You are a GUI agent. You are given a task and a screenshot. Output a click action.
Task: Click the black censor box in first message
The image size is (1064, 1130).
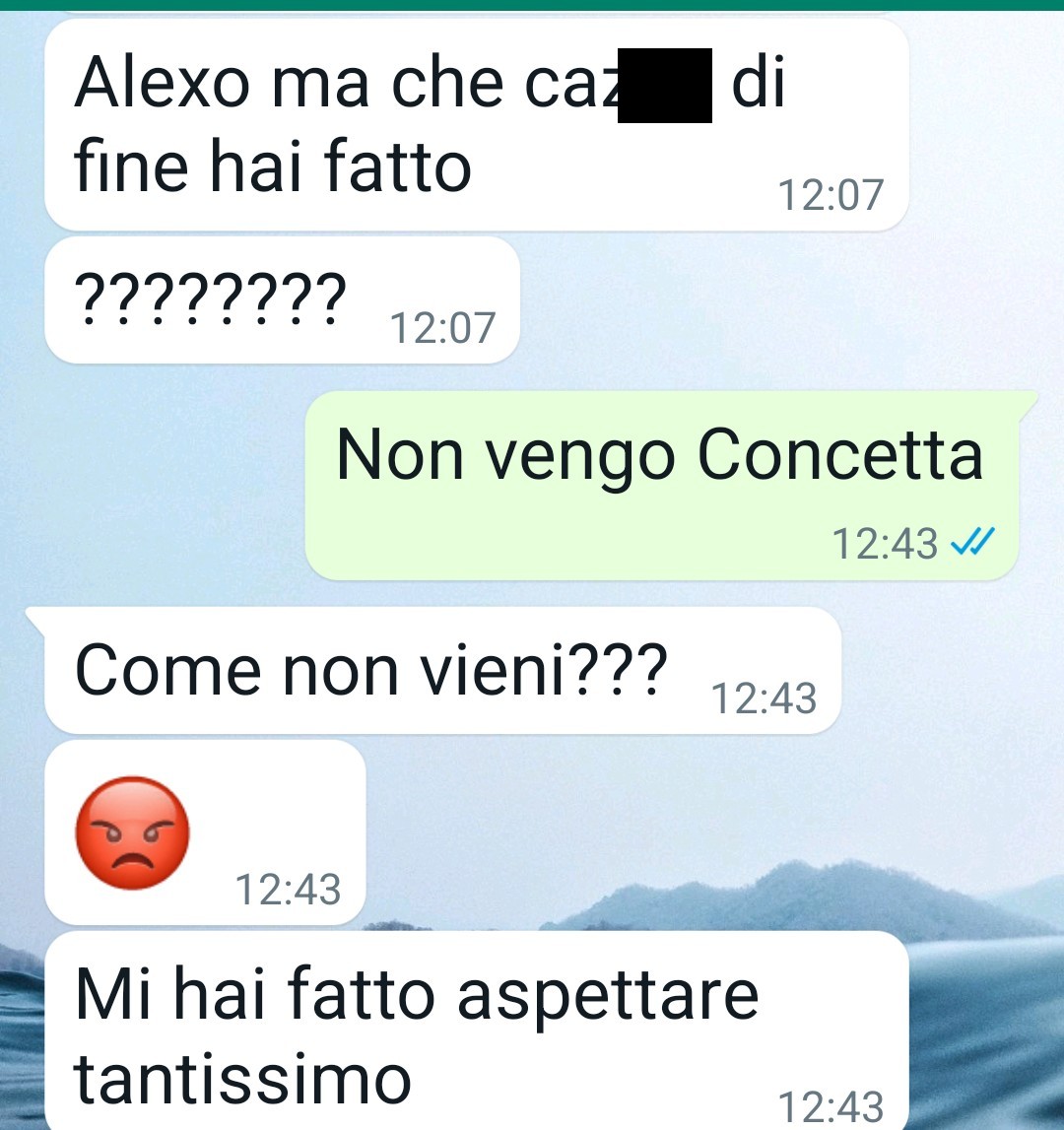pyautogui.click(x=665, y=86)
